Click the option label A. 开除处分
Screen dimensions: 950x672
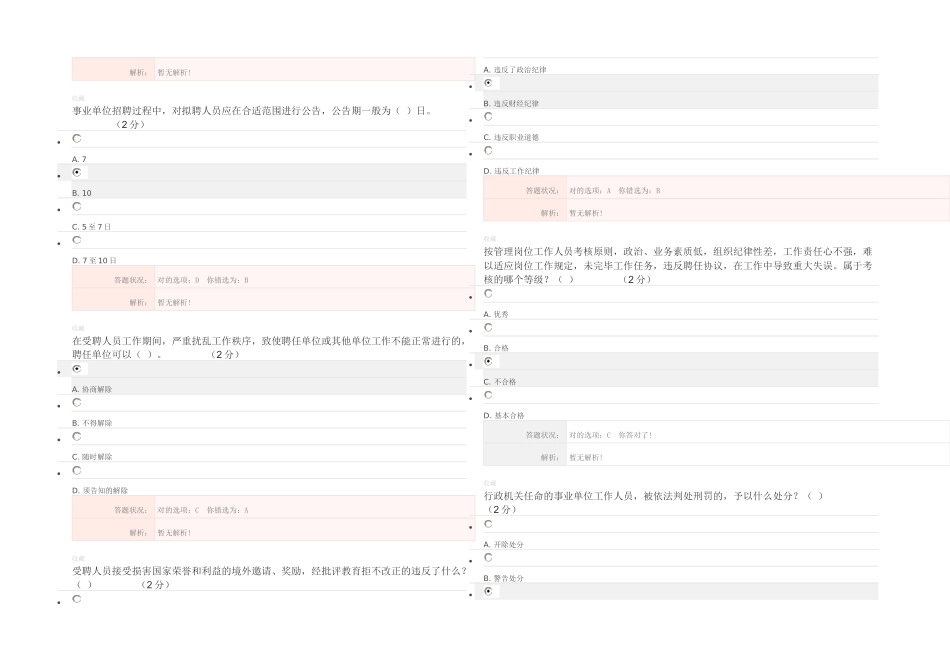(x=503, y=545)
